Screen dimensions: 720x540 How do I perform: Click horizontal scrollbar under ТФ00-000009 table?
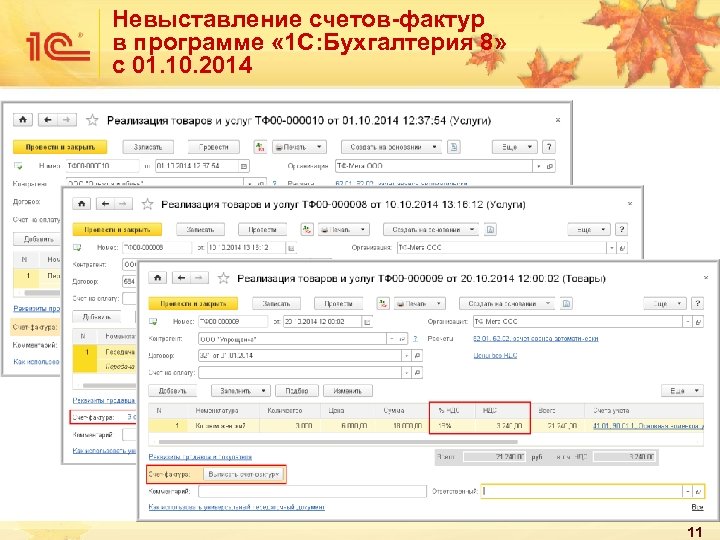(x=338, y=442)
